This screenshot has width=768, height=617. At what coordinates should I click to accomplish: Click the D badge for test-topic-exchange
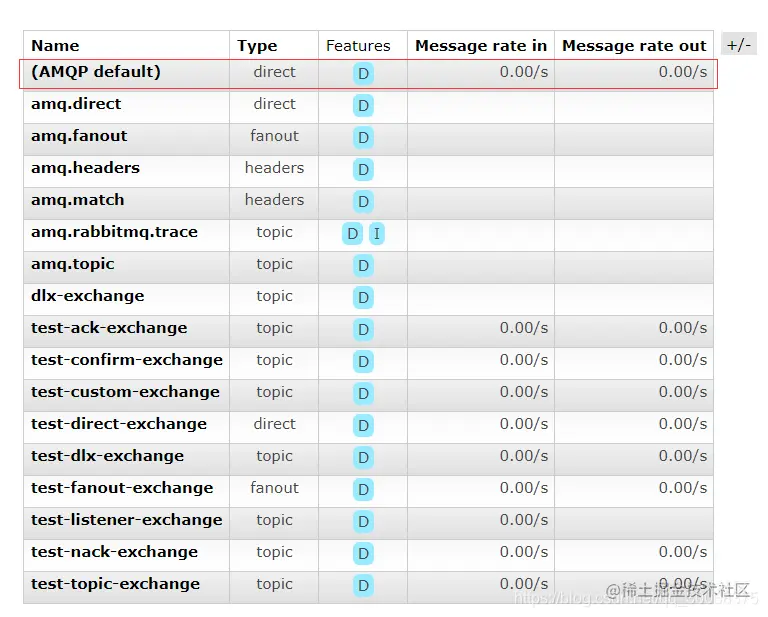pyautogui.click(x=363, y=586)
